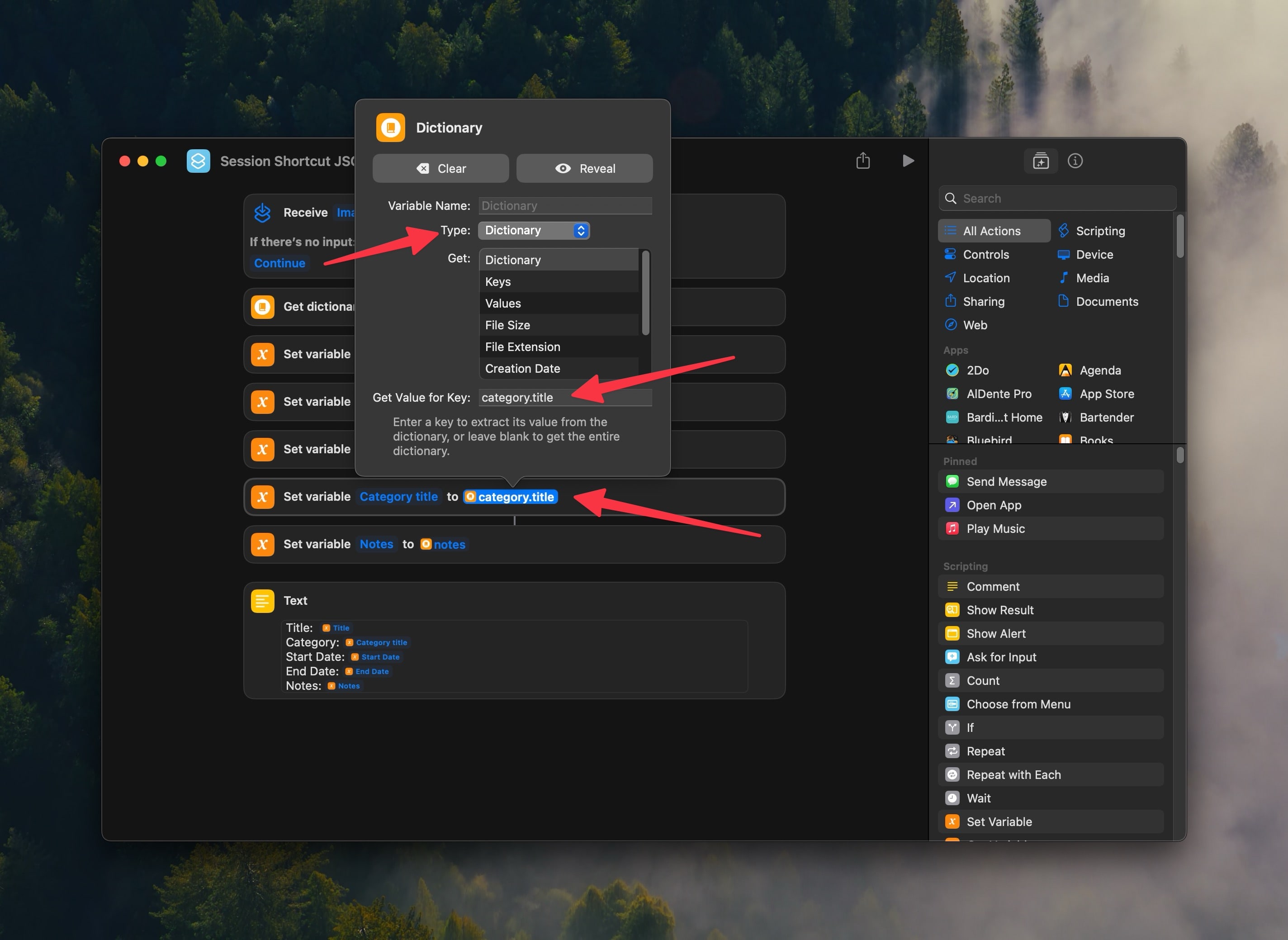
Task: Open the Type Dictionary dropdown
Action: click(534, 230)
